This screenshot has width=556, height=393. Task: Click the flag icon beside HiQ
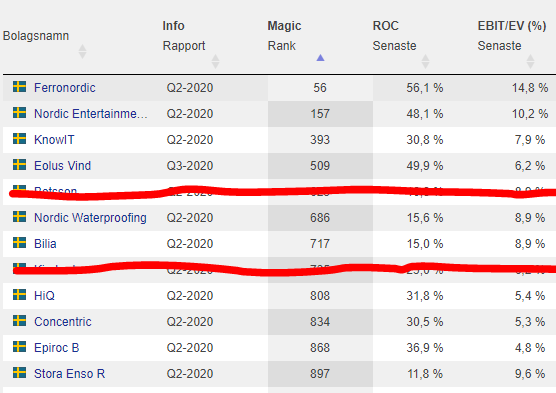(x=20, y=294)
